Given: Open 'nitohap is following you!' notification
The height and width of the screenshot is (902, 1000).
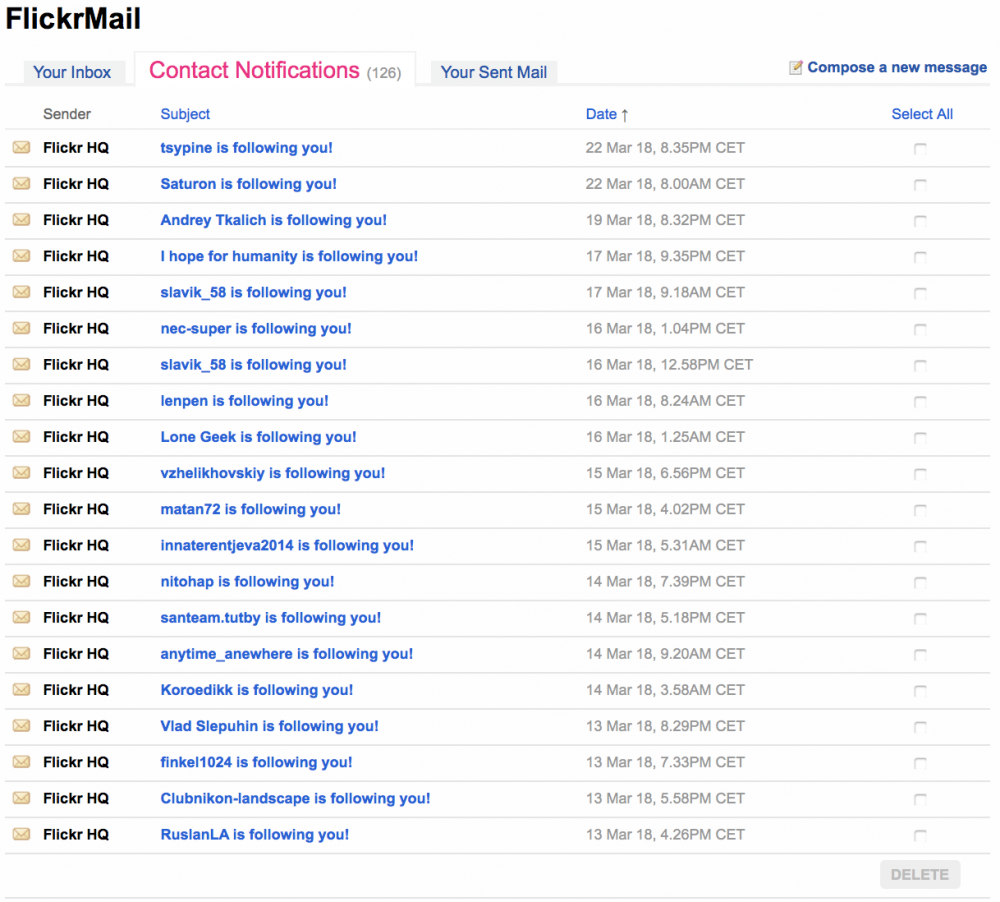Looking at the screenshot, I should [x=247, y=581].
